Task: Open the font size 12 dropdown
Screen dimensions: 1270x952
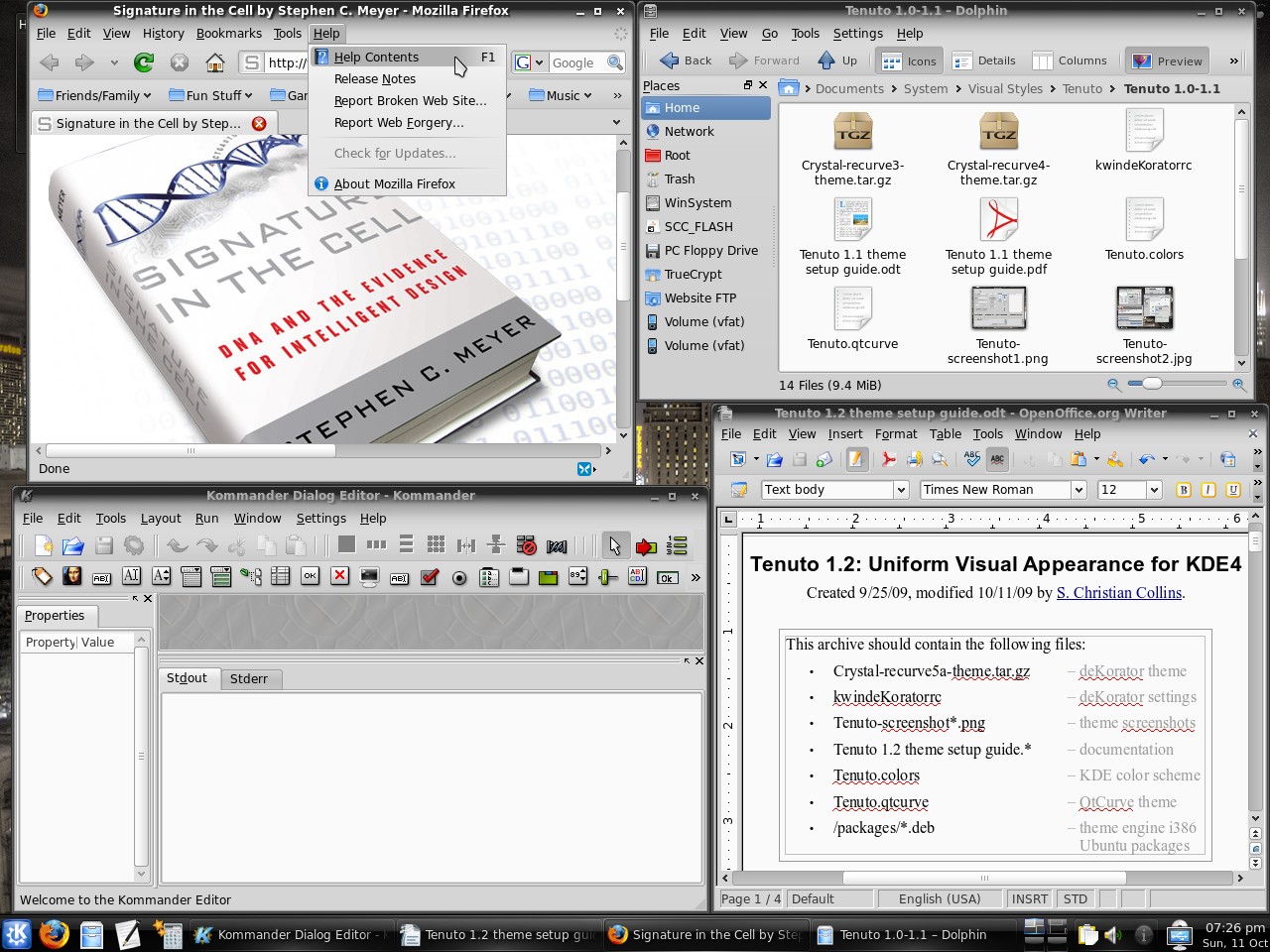Action: coord(1153,489)
